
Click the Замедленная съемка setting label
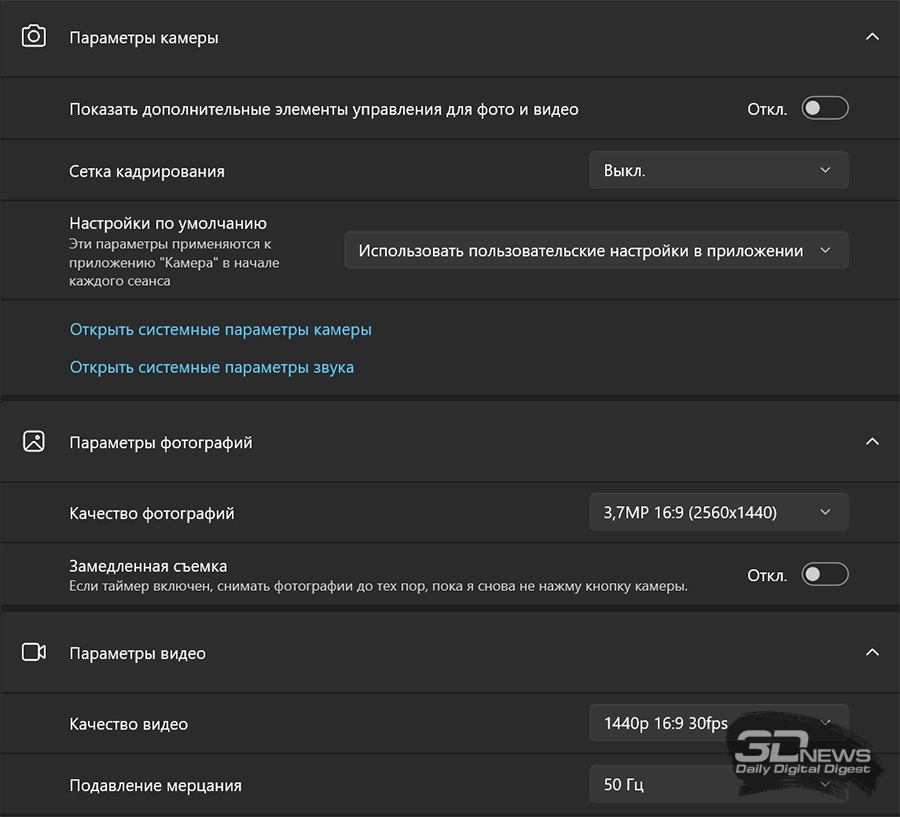(148, 566)
